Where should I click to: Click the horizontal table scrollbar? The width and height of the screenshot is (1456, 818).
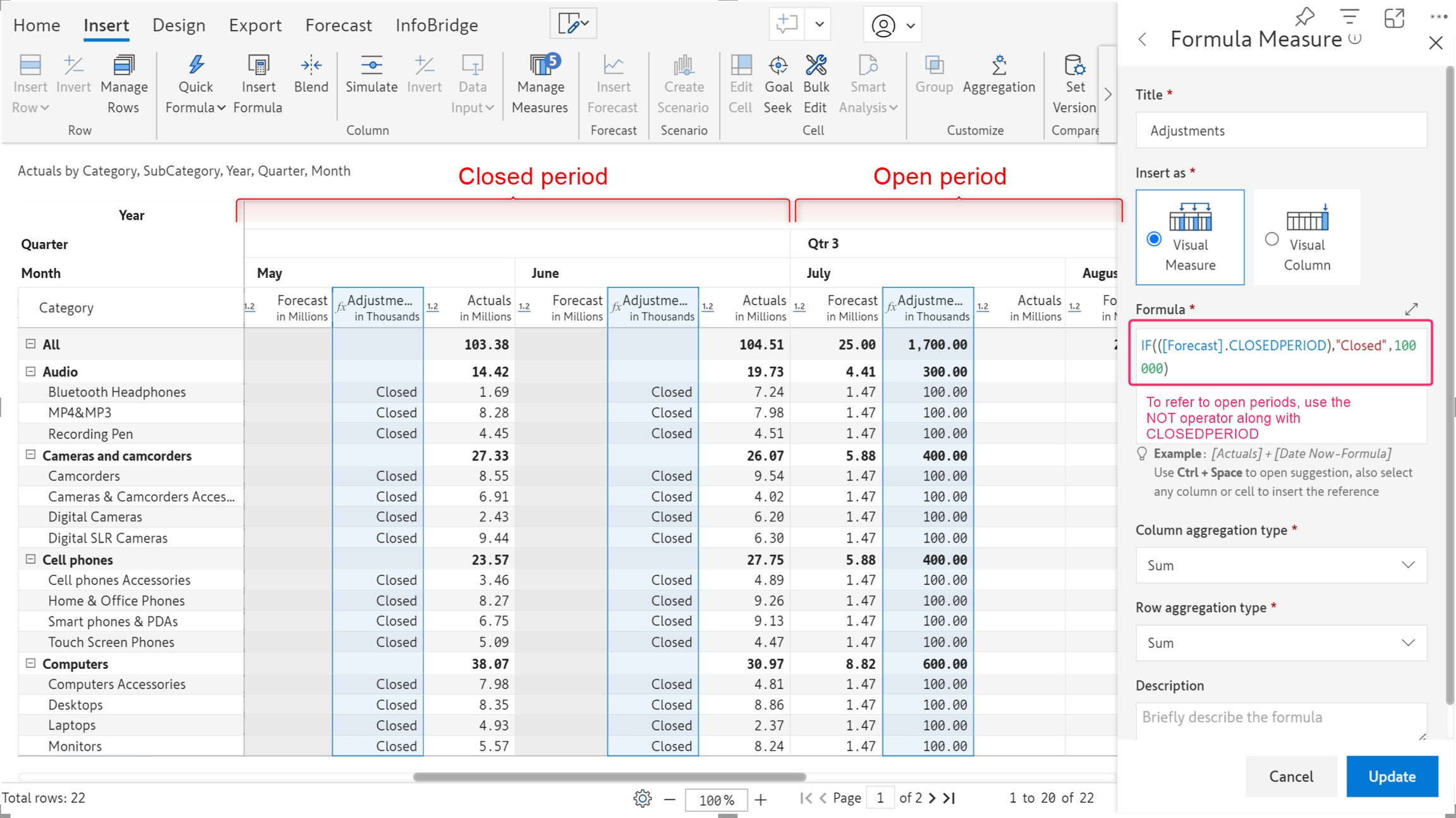(609, 777)
